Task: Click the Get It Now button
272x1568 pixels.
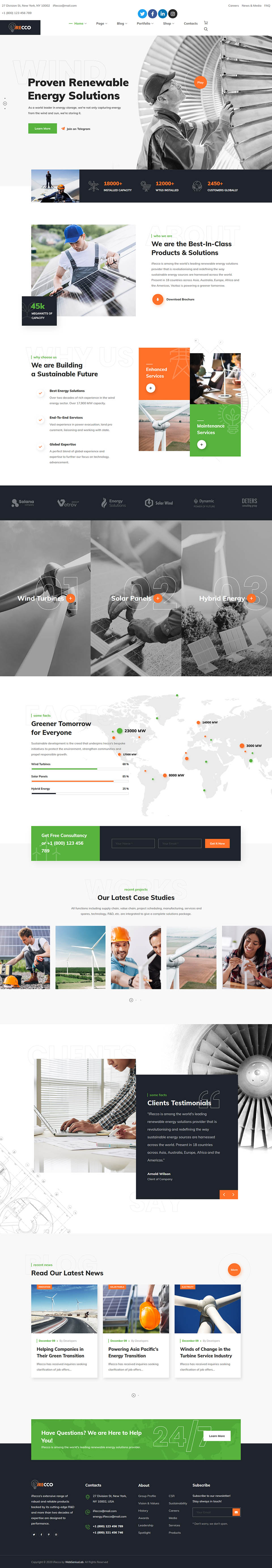Action: [x=217, y=843]
